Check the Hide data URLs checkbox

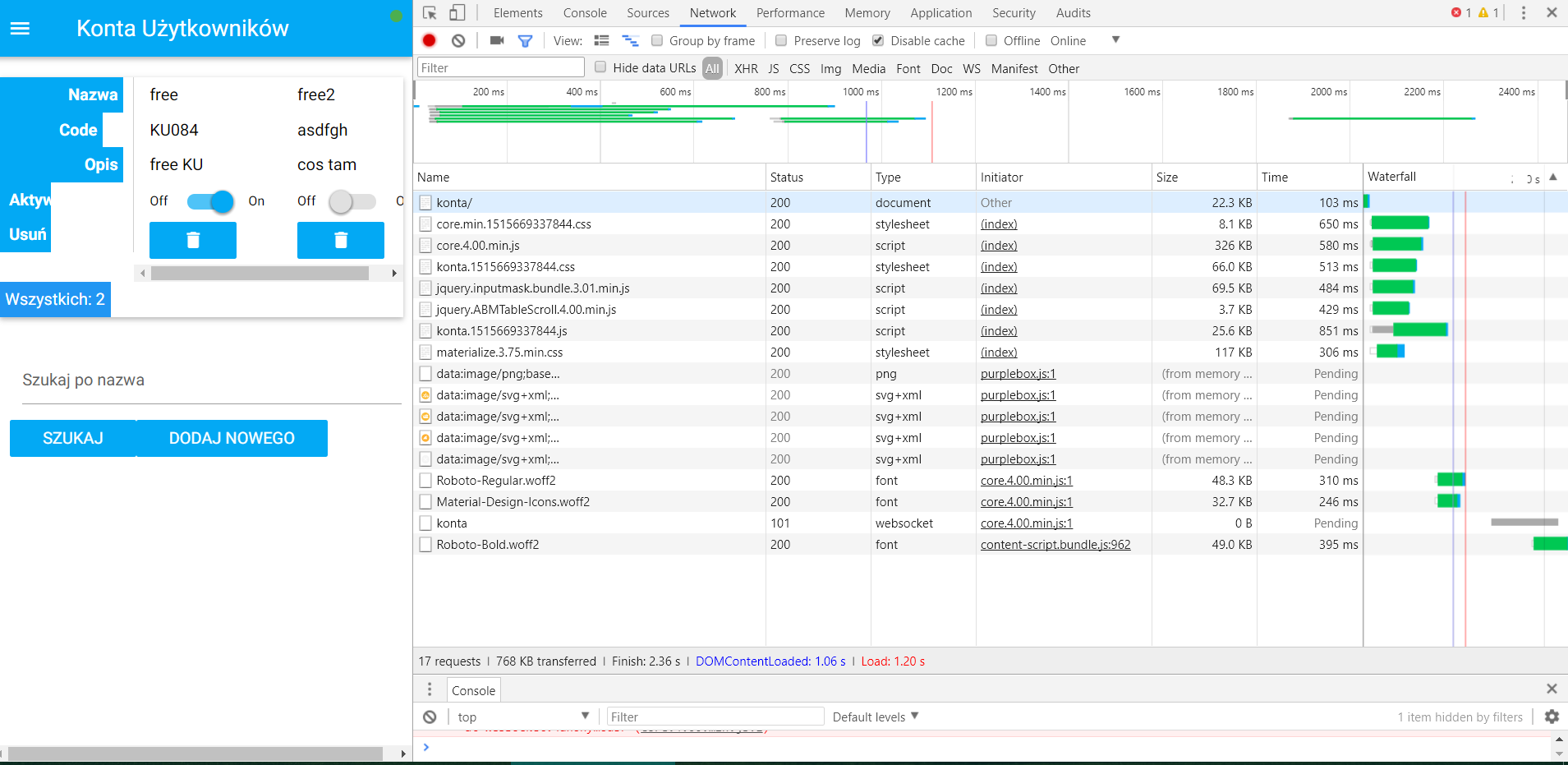coord(600,67)
